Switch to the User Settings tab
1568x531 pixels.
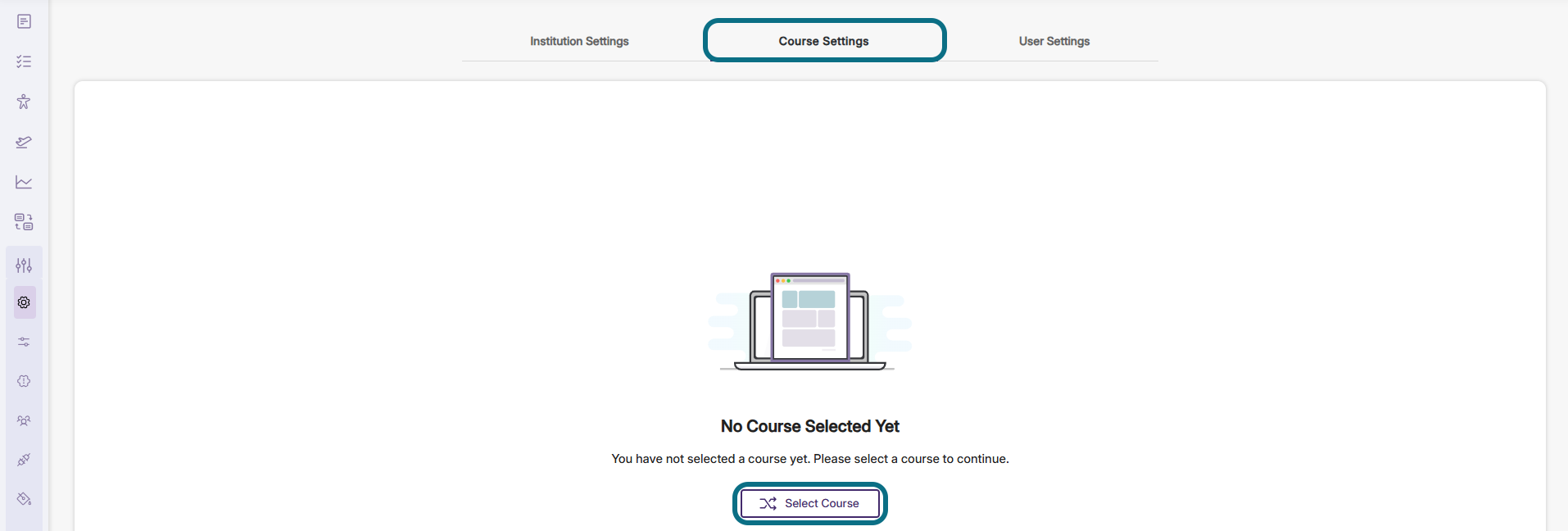1054,41
